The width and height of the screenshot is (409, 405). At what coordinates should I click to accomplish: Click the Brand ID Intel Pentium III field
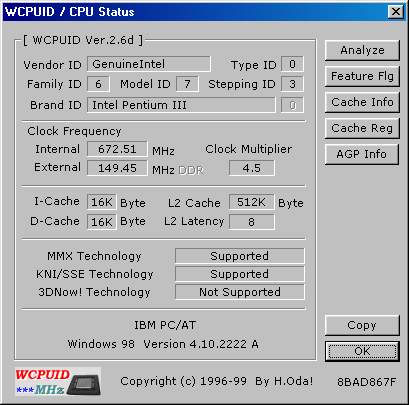pyautogui.click(x=181, y=105)
